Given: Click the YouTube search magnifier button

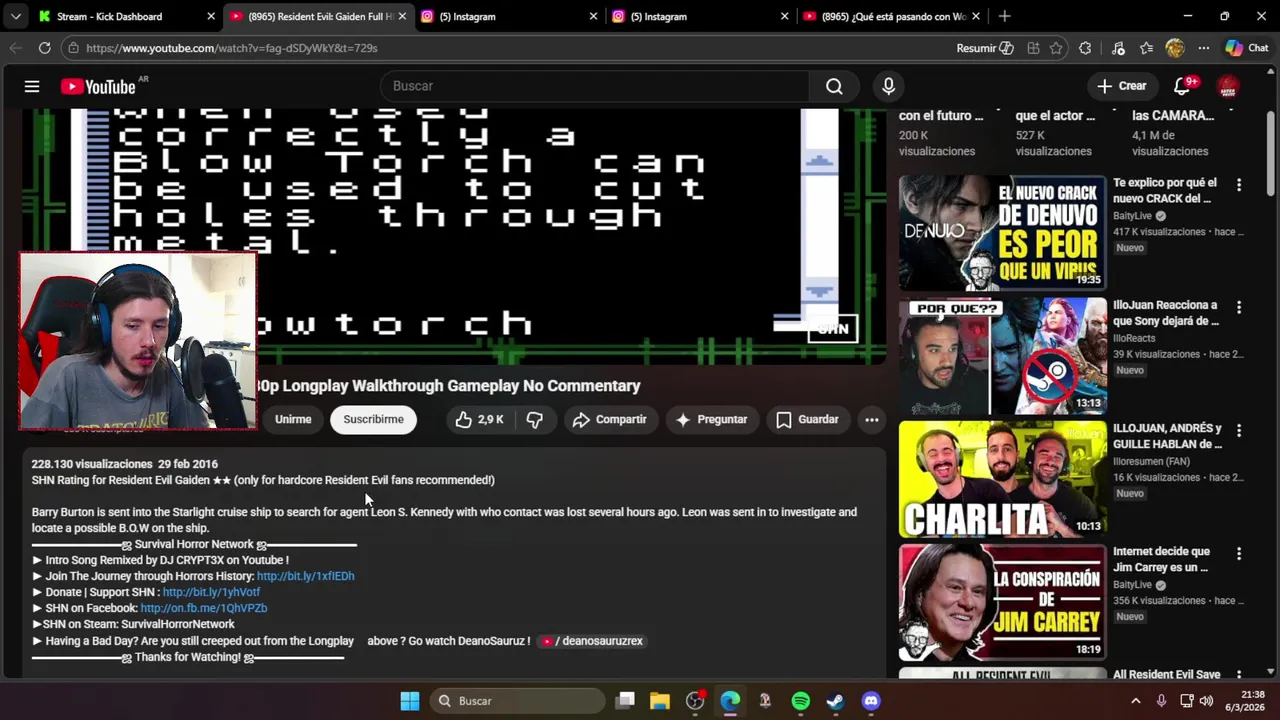Looking at the screenshot, I should coord(834,86).
